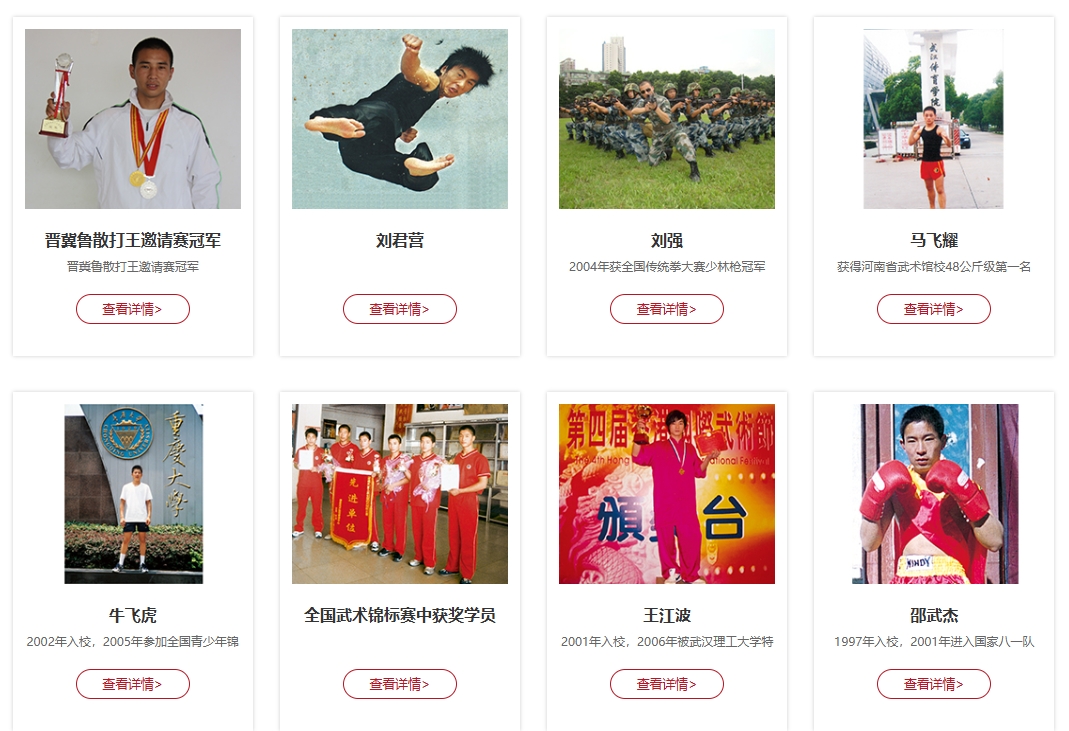Click the bold 晋冀鲁散打王邀请赛冠军 title
Viewport: 1069px width, 731px height.
(133, 241)
